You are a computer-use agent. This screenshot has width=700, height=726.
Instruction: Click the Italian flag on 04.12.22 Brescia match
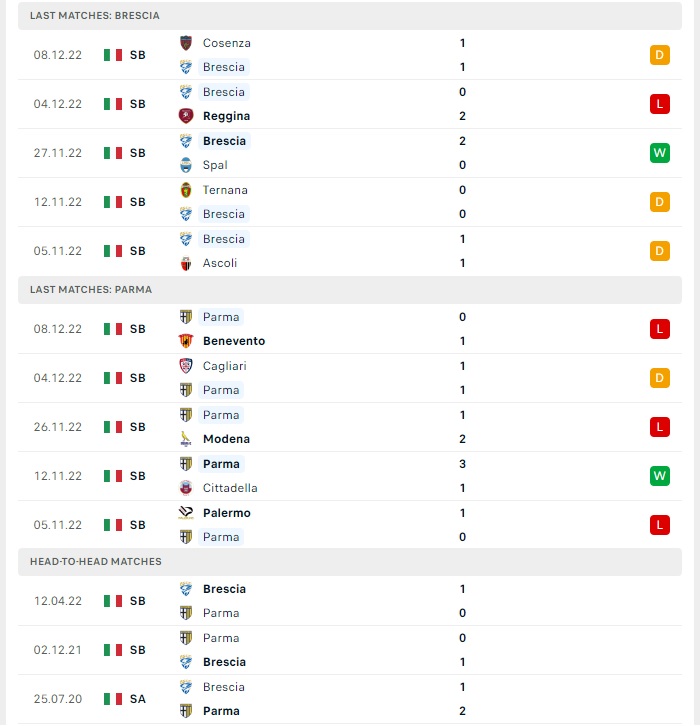(x=113, y=104)
